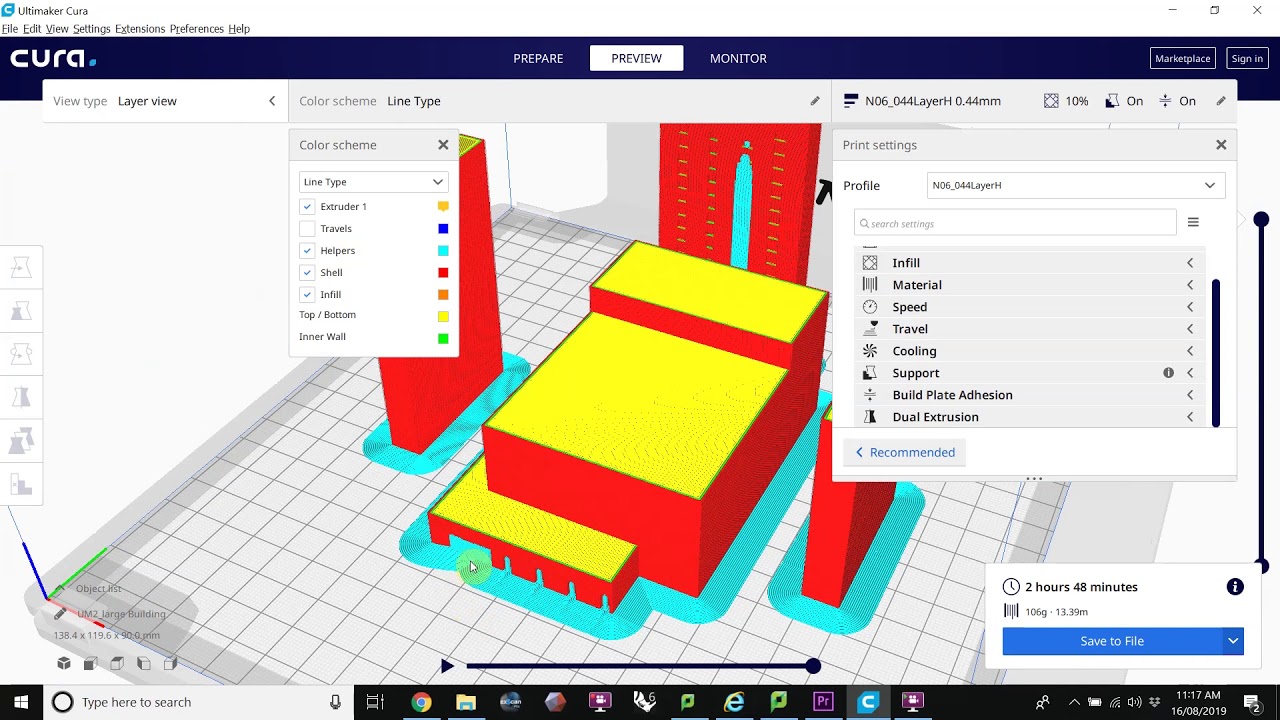Open the save options dropdown arrow
The width and height of the screenshot is (1280, 720).
point(1233,641)
